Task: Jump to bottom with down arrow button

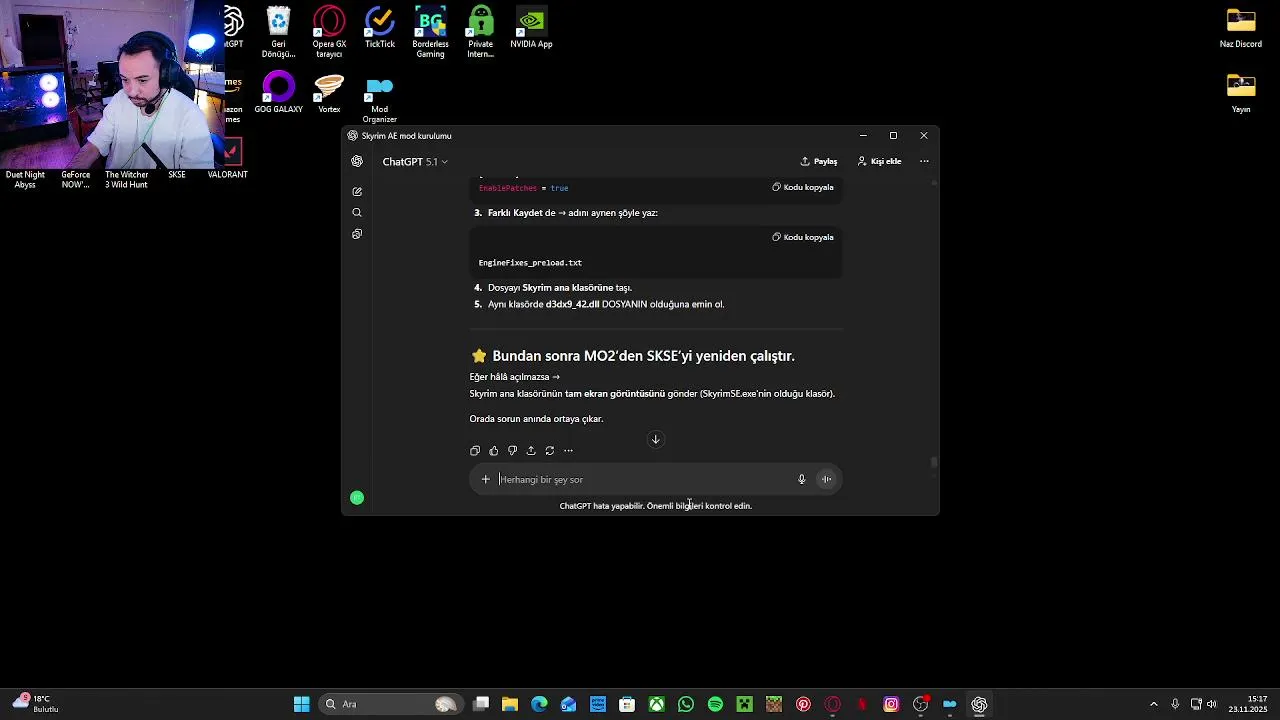Action: tap(656, 439)
